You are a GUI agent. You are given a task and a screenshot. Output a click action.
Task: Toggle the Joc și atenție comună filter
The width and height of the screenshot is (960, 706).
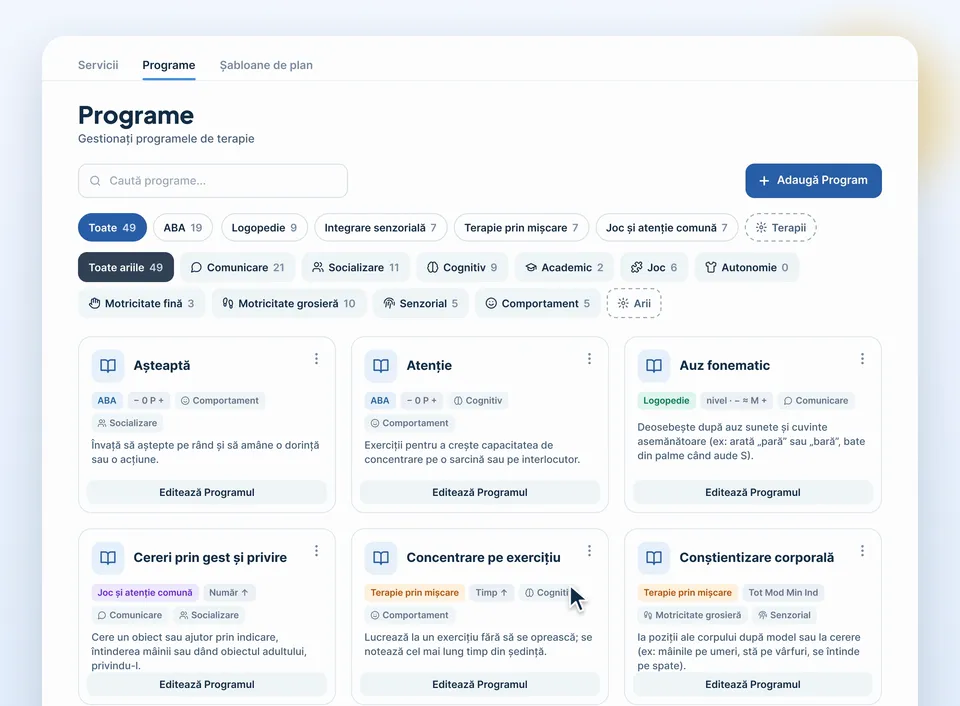pyautogui.click(x=667, y=228)
